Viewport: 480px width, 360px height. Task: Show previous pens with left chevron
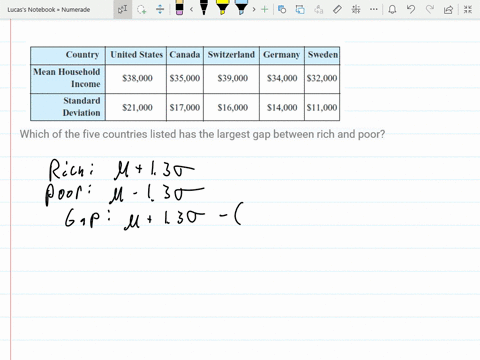click(x=191, y=9)
